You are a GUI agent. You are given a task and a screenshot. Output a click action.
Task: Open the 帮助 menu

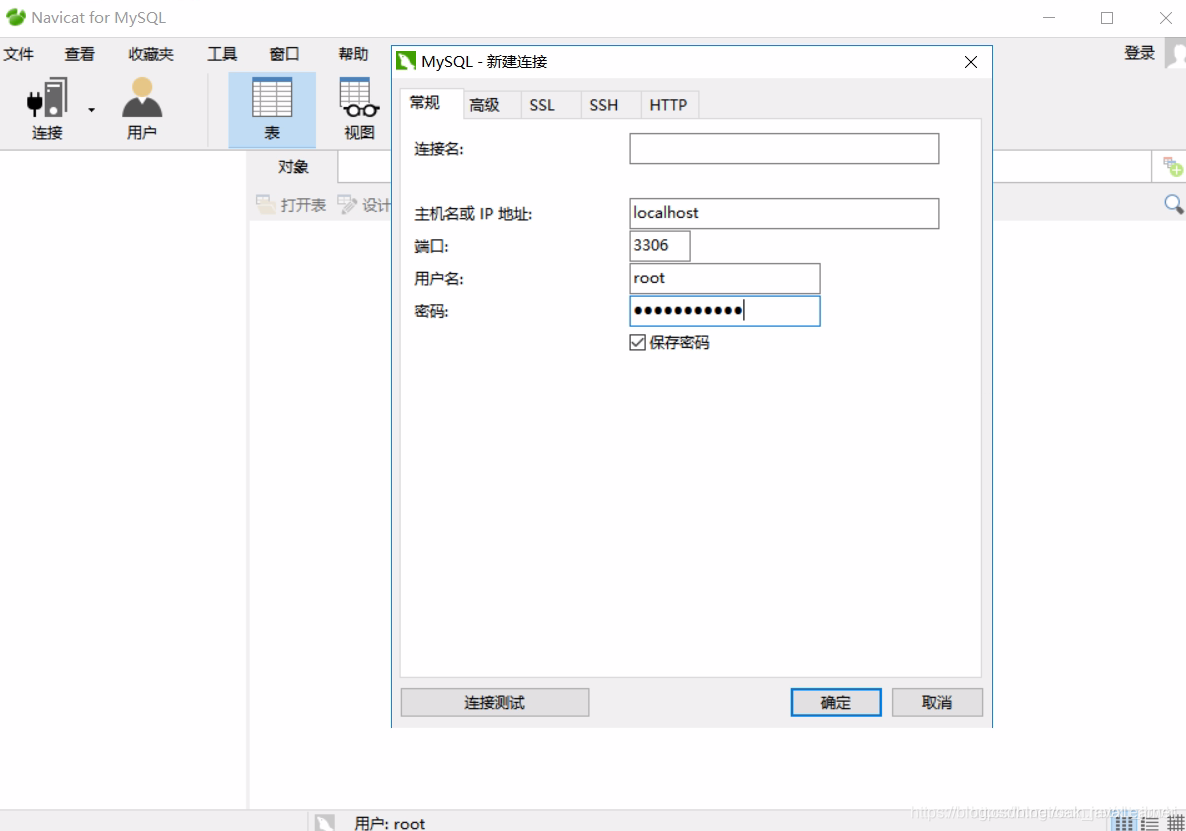353,54
